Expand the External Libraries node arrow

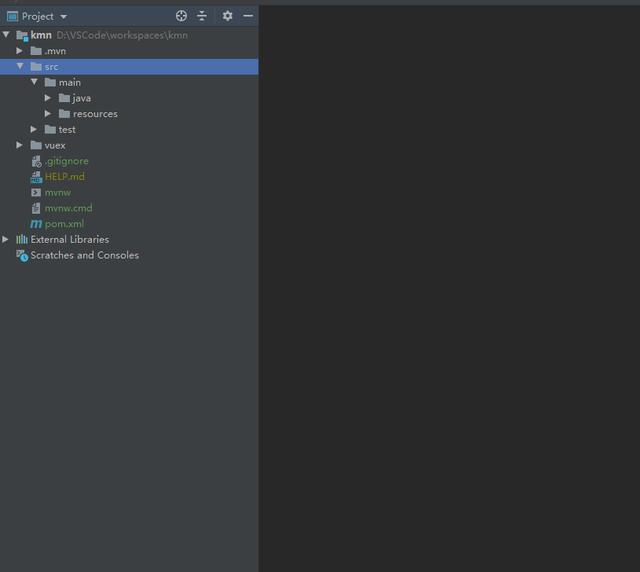coord(5,239)
